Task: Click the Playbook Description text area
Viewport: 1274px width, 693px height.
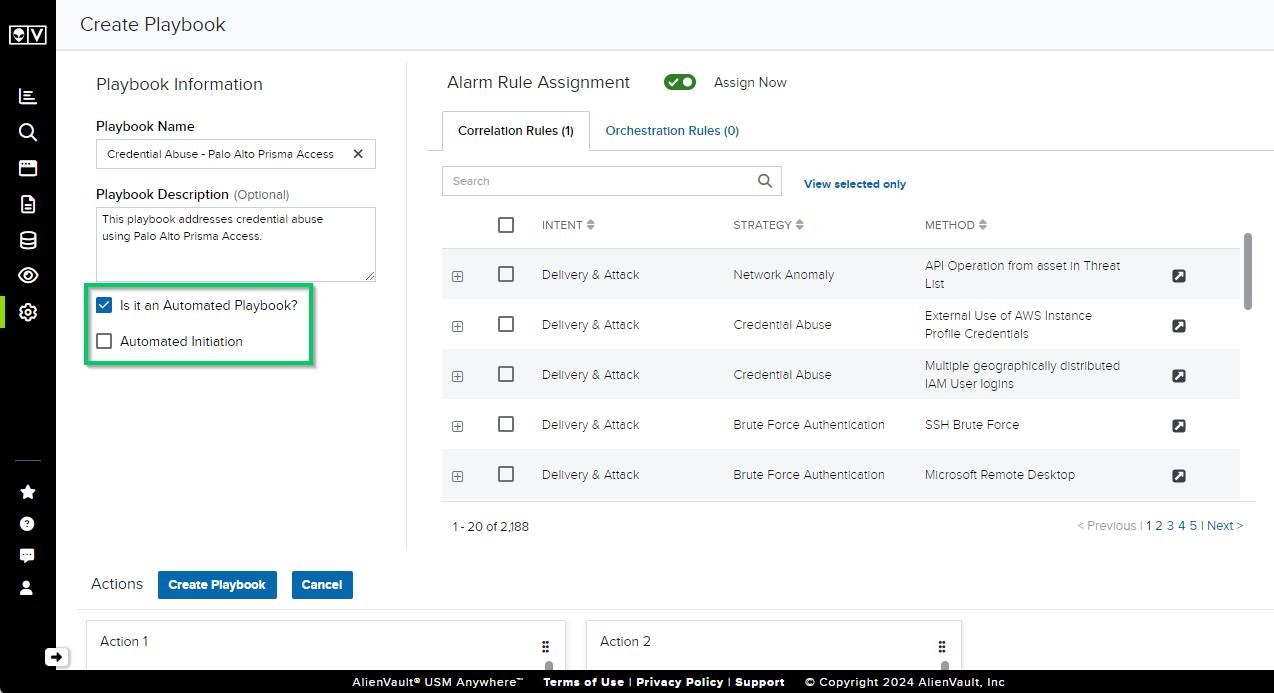Action: (236, 244)
